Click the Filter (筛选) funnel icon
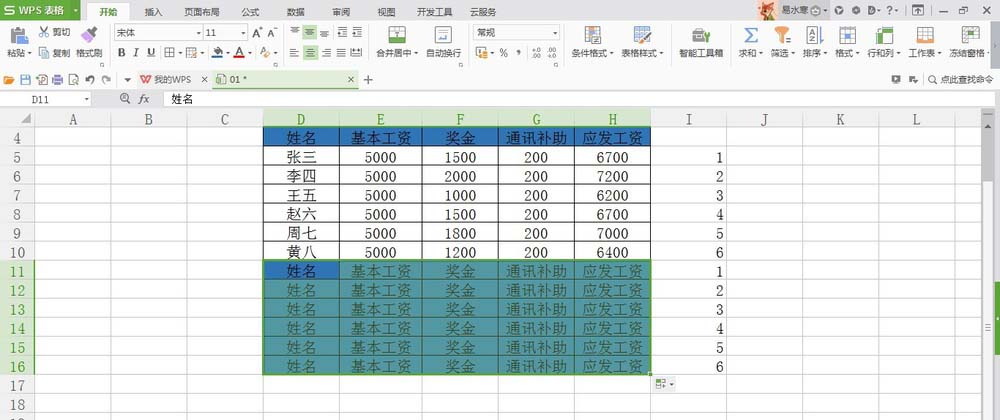This screenshot has width=1000, height=420. coord(782,35)
